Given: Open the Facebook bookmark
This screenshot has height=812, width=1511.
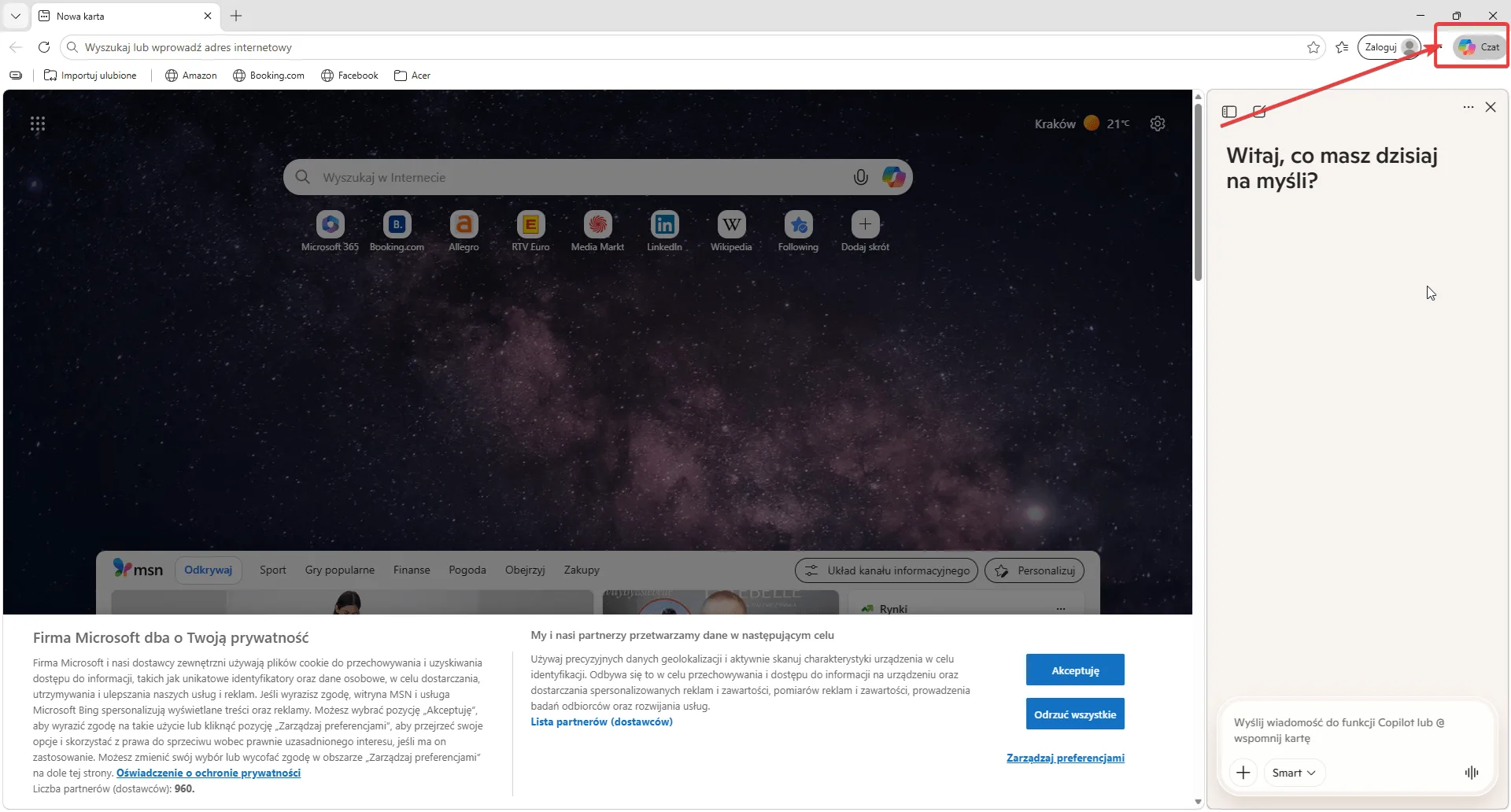Looking at the screenshot, I should (x=350, y=76).
